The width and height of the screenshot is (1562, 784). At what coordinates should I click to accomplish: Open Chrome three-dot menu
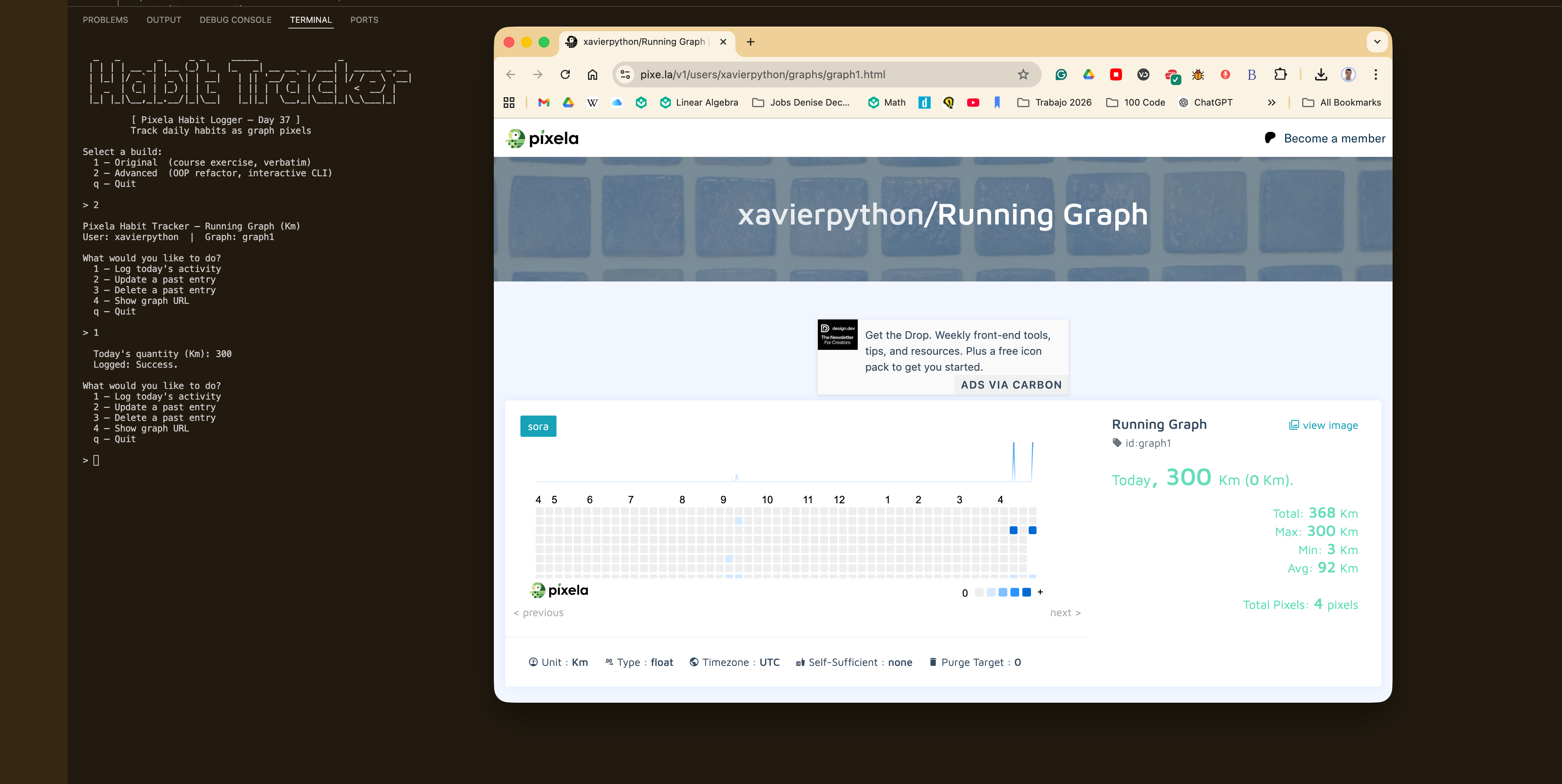coord(1376,74)
